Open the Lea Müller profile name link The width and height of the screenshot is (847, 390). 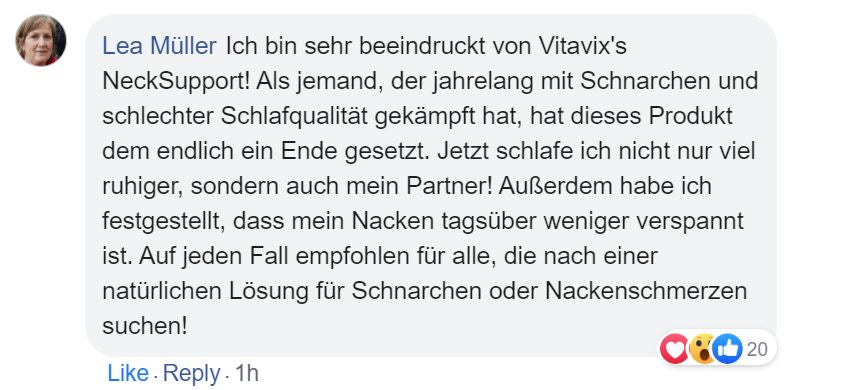coord(159,46)
